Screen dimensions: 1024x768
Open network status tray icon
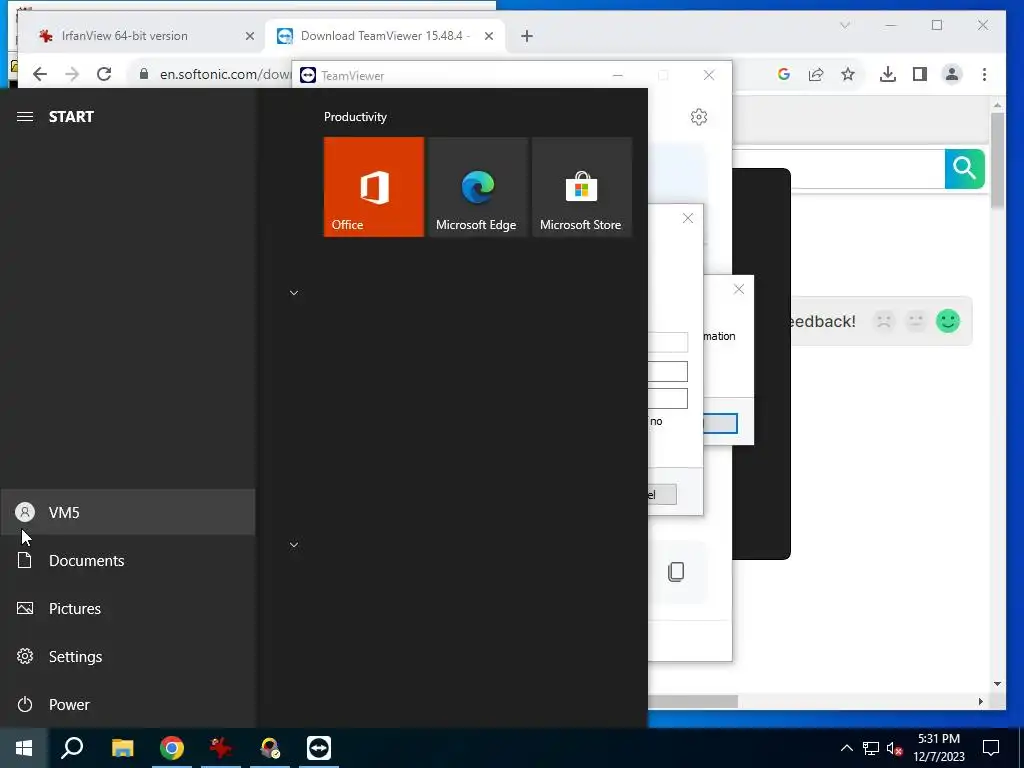pos(871,748)
